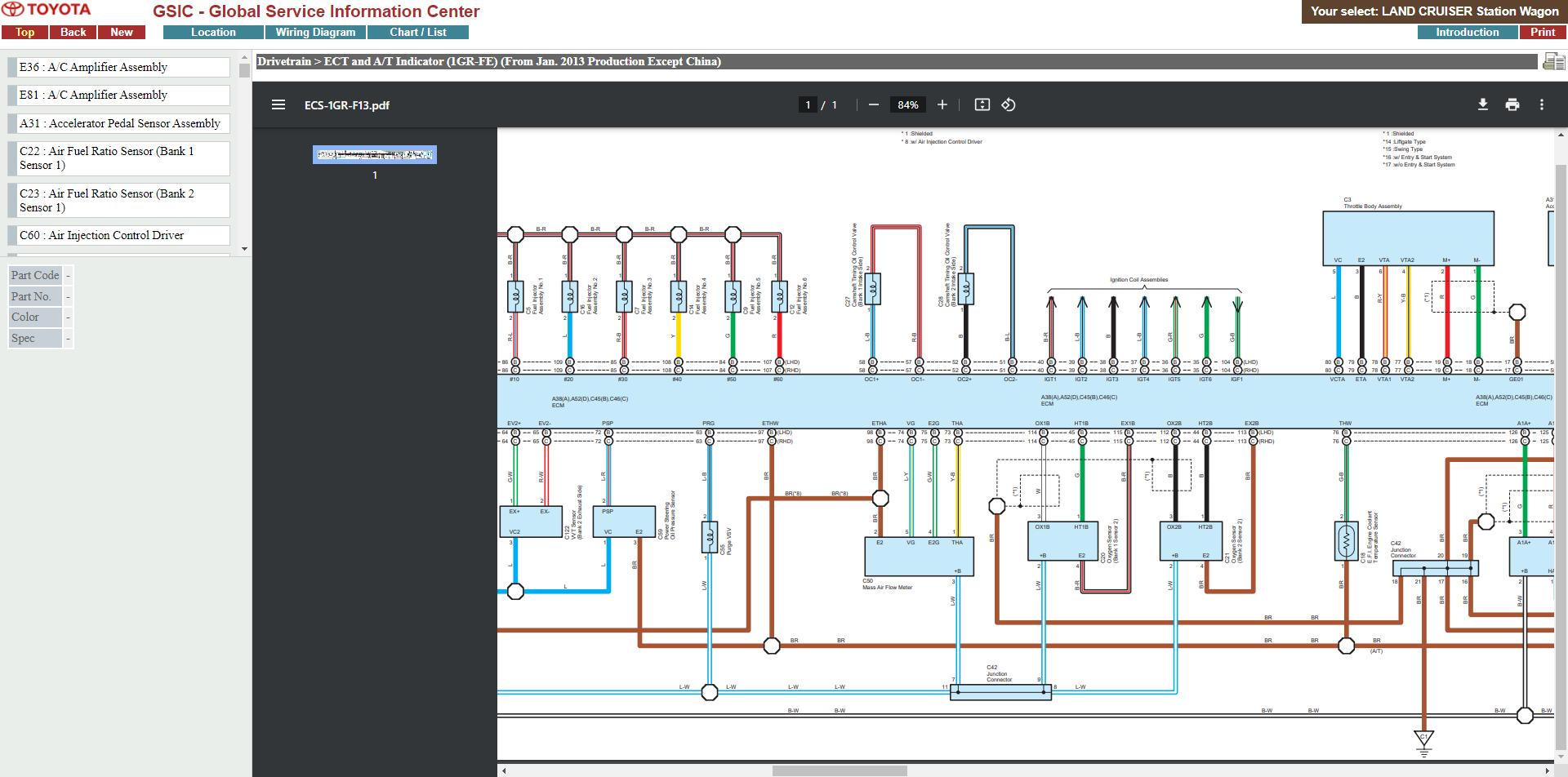Click the Toyota logo
1568x777 pixels.
coord(47,10)
